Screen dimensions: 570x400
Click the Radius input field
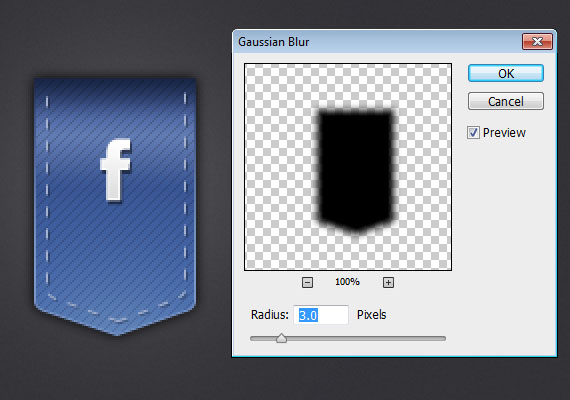(321, 315)
